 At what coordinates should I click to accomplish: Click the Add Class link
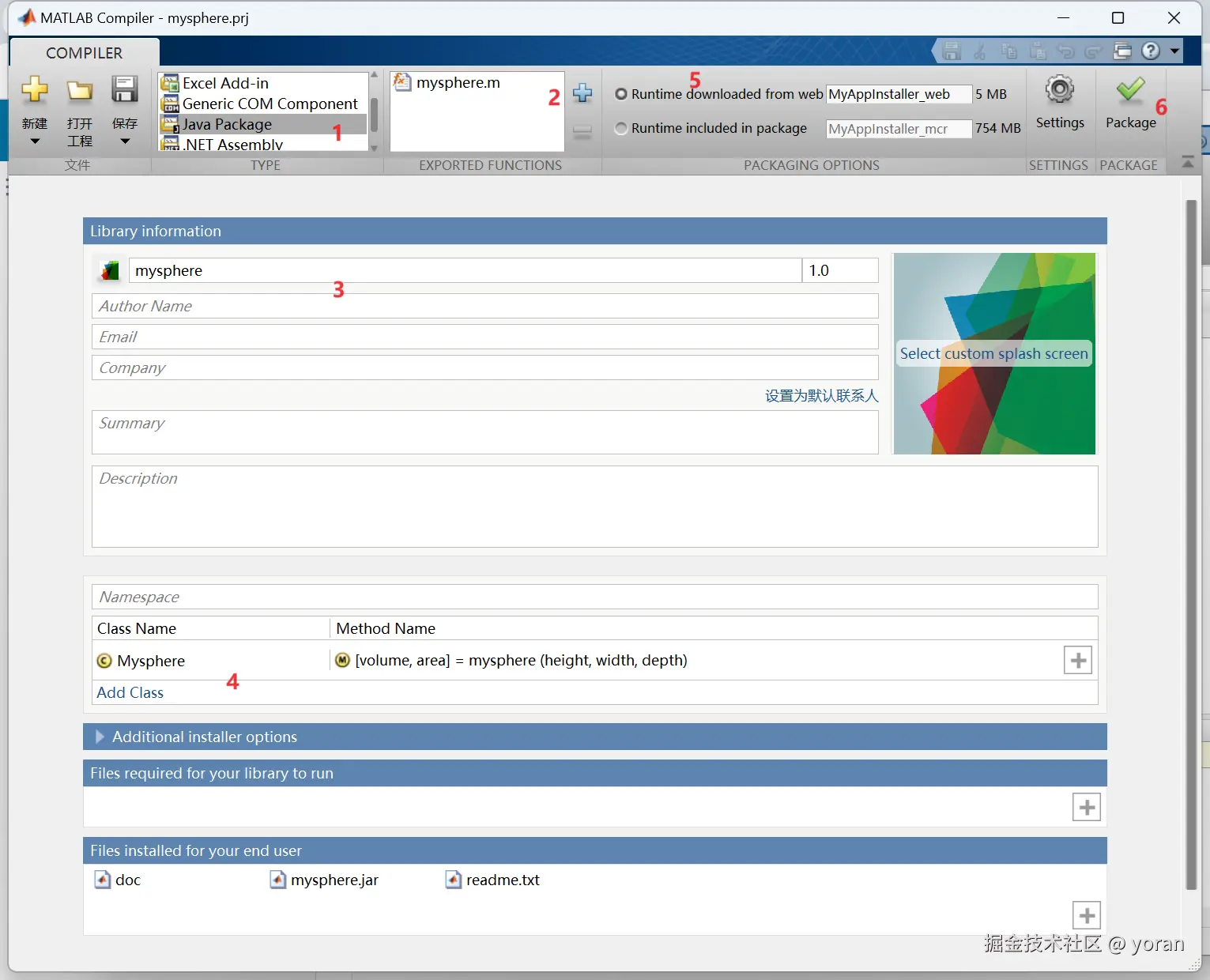[x=130, y=692]
